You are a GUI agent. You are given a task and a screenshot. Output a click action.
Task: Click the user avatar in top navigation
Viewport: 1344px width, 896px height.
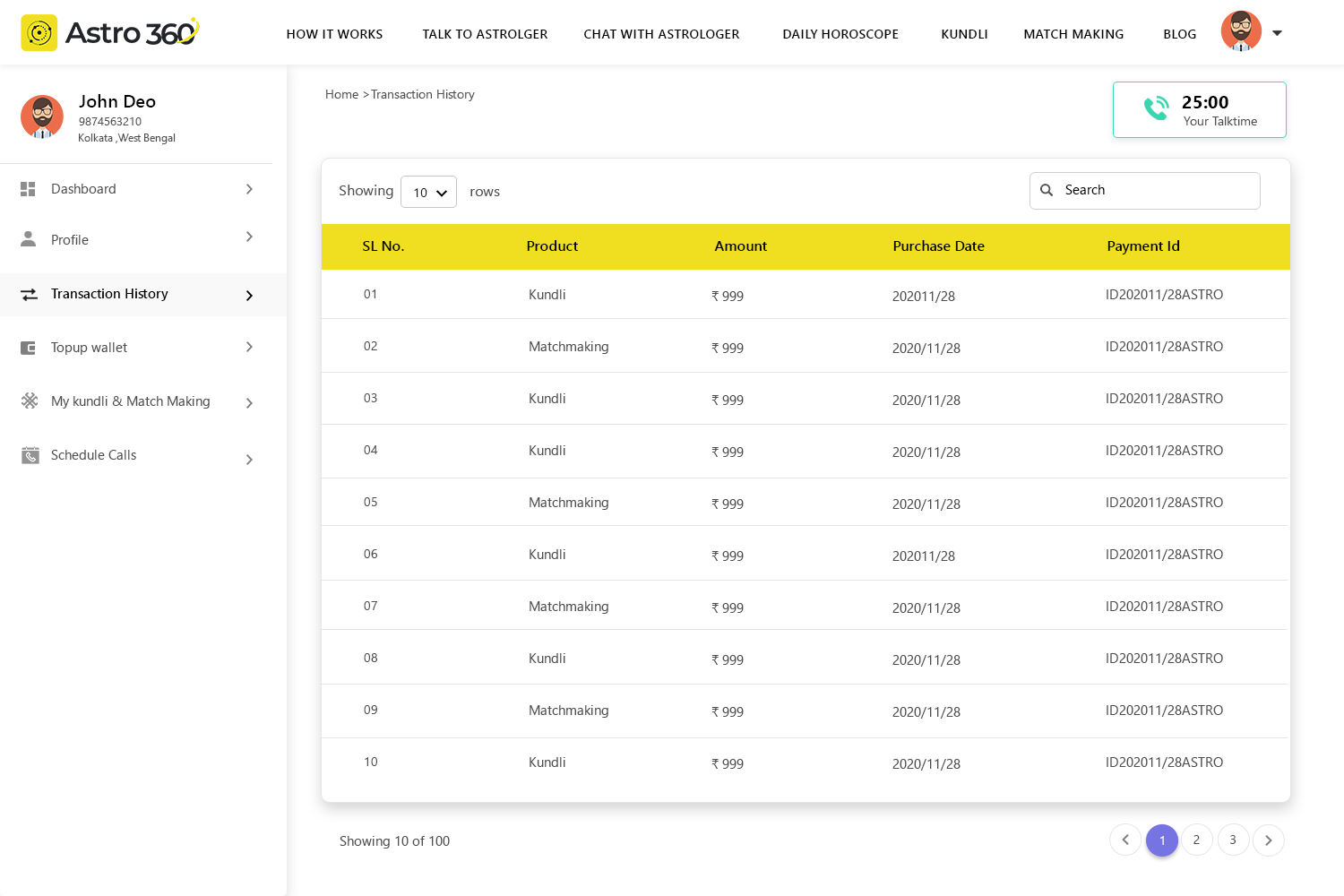click(x=1241, y=31)
